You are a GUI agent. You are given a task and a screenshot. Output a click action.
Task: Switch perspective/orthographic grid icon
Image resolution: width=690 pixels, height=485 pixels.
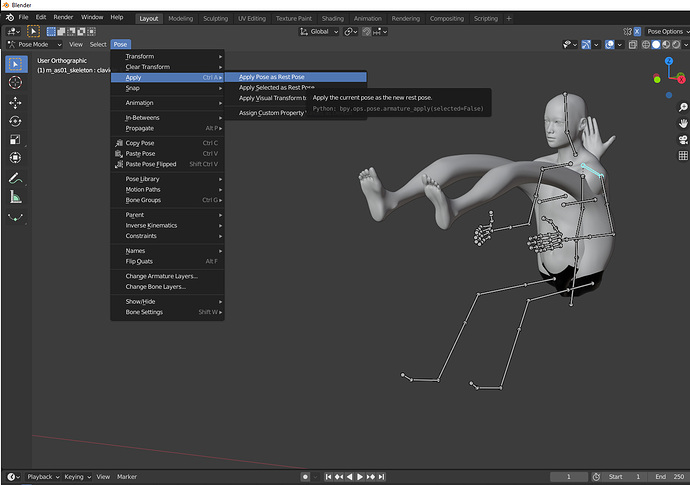pos(683,155)
